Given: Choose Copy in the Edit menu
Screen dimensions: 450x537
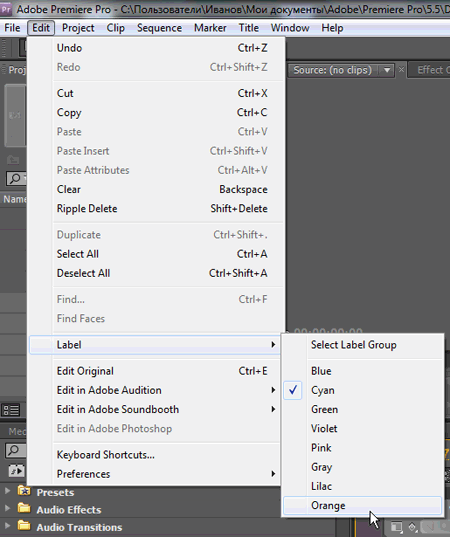Looking at the screenshot, I should coord(157,112).
